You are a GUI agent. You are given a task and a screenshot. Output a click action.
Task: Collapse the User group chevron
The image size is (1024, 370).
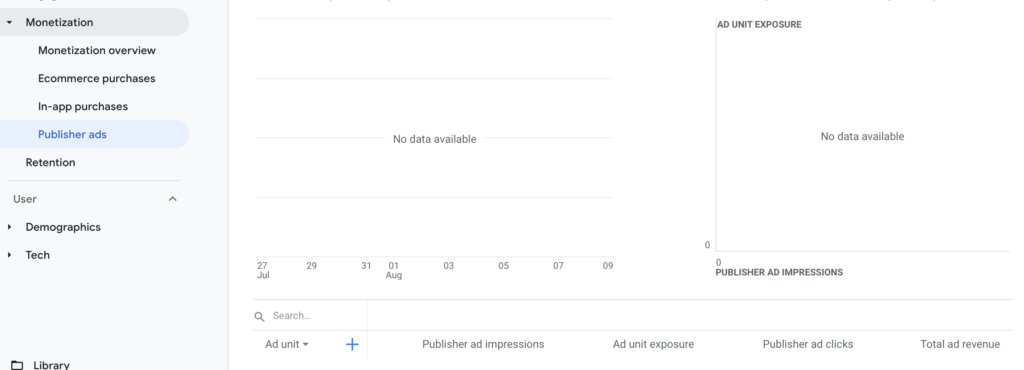(172, 199)
